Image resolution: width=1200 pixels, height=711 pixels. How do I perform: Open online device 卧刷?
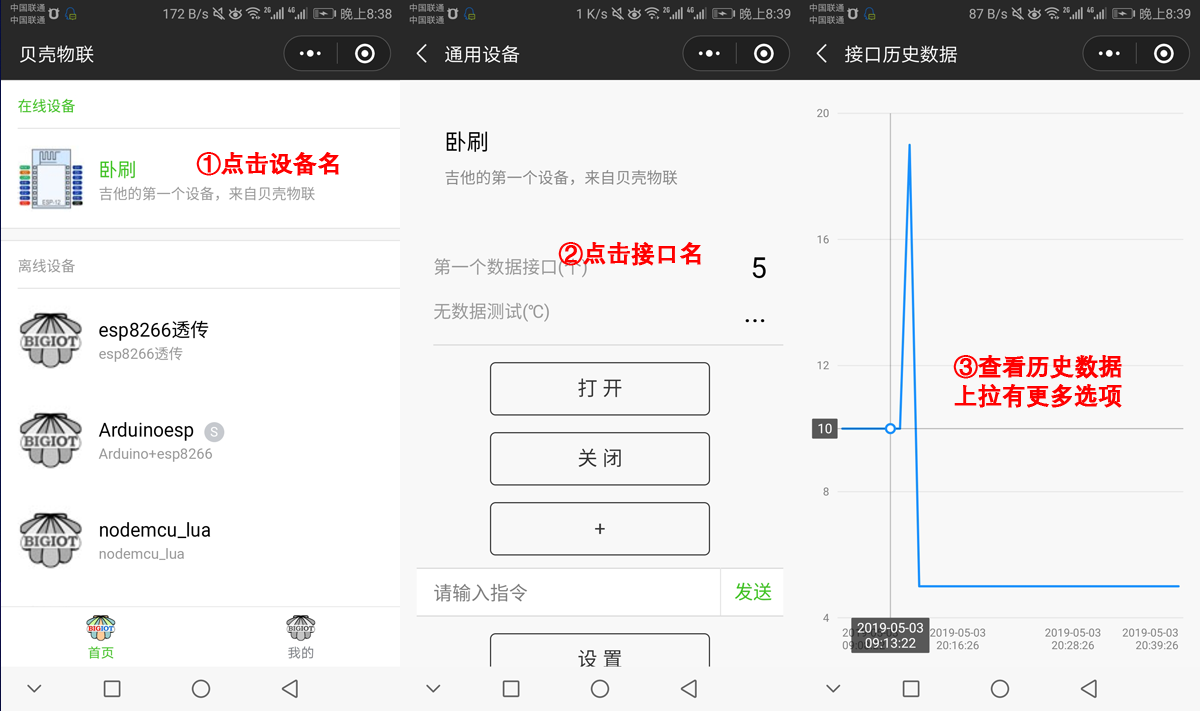point(200,179)
